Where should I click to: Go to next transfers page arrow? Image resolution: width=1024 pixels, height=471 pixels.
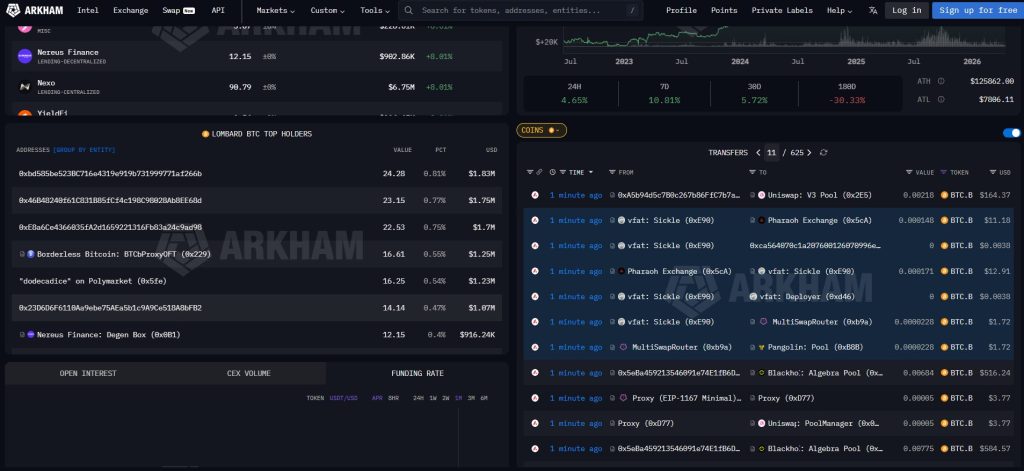(811, 152)
